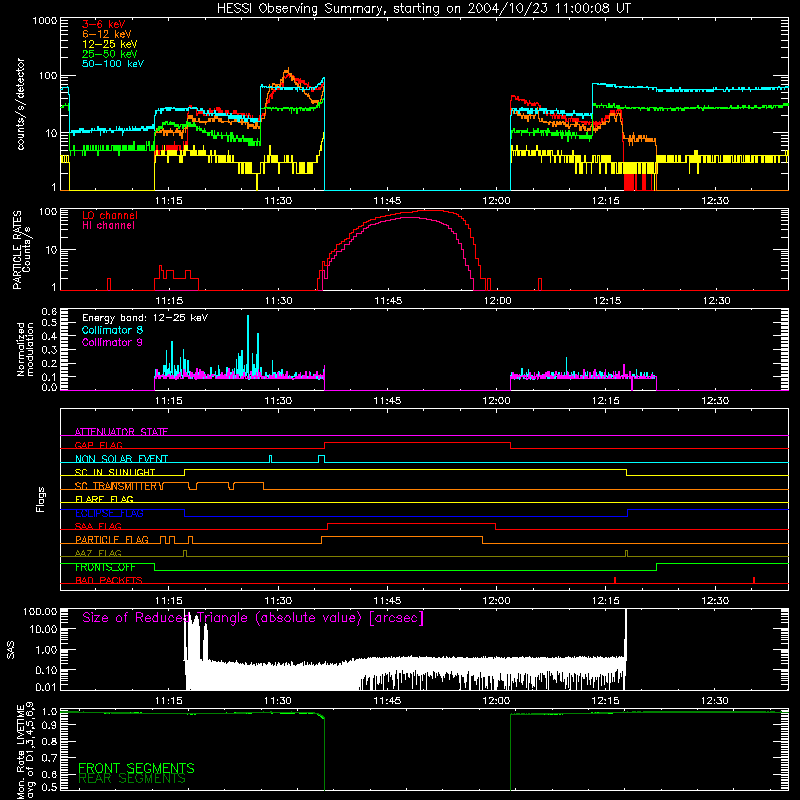Screen dimensions: 800x800
Task: Click the first NON_SOLAR_EVENT pulse near 11:29
Action: [270, 459]
